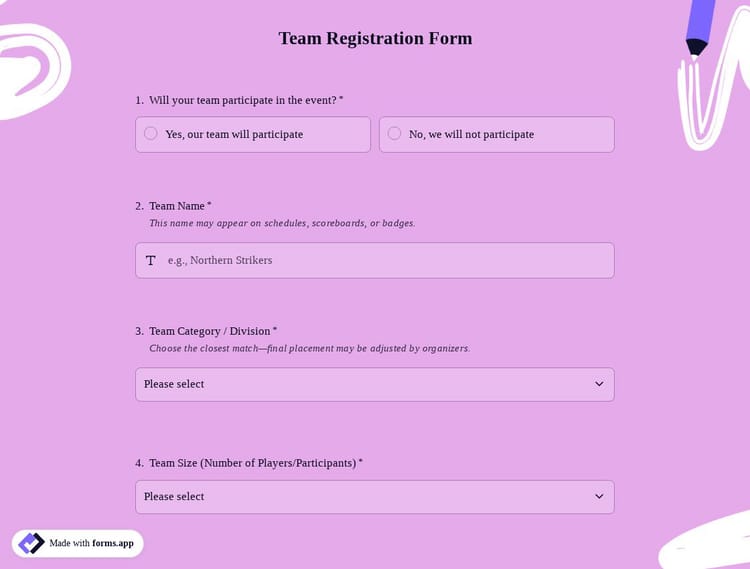Click the chevron arrow of Team Category dropdown

pos(599,384)
